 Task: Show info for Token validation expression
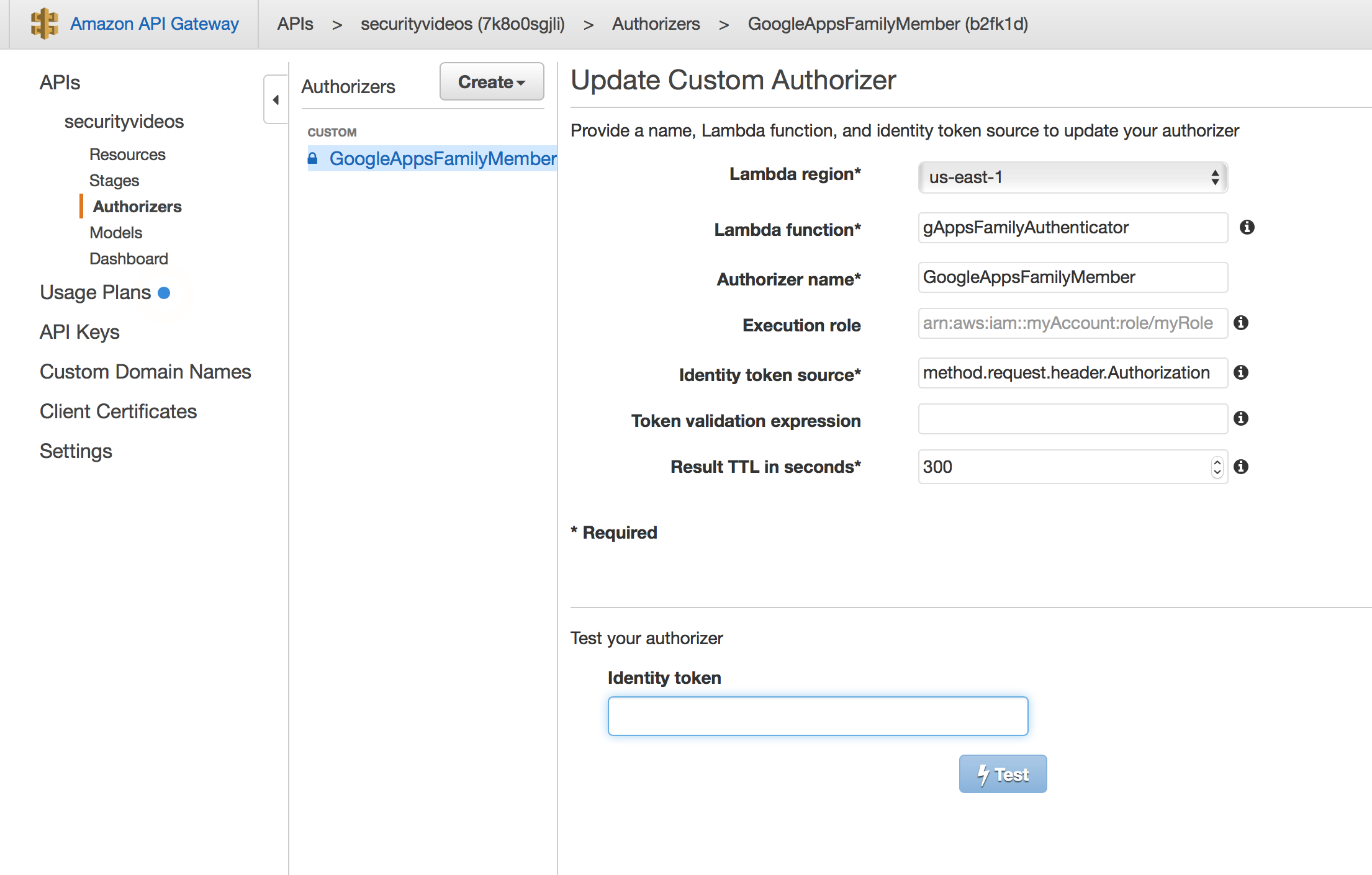(x=1241, y=418)
